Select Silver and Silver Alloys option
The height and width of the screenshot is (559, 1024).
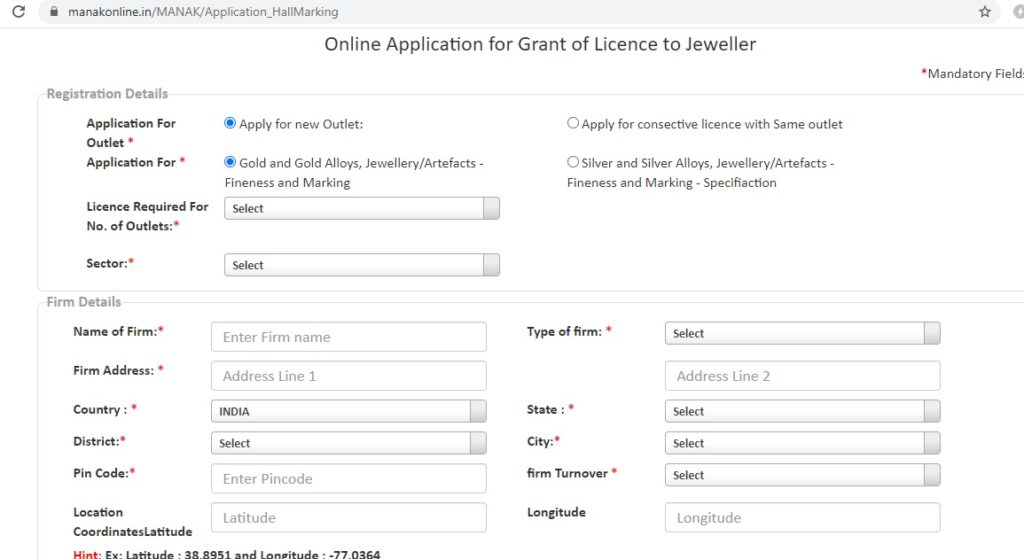coord(573,161)
